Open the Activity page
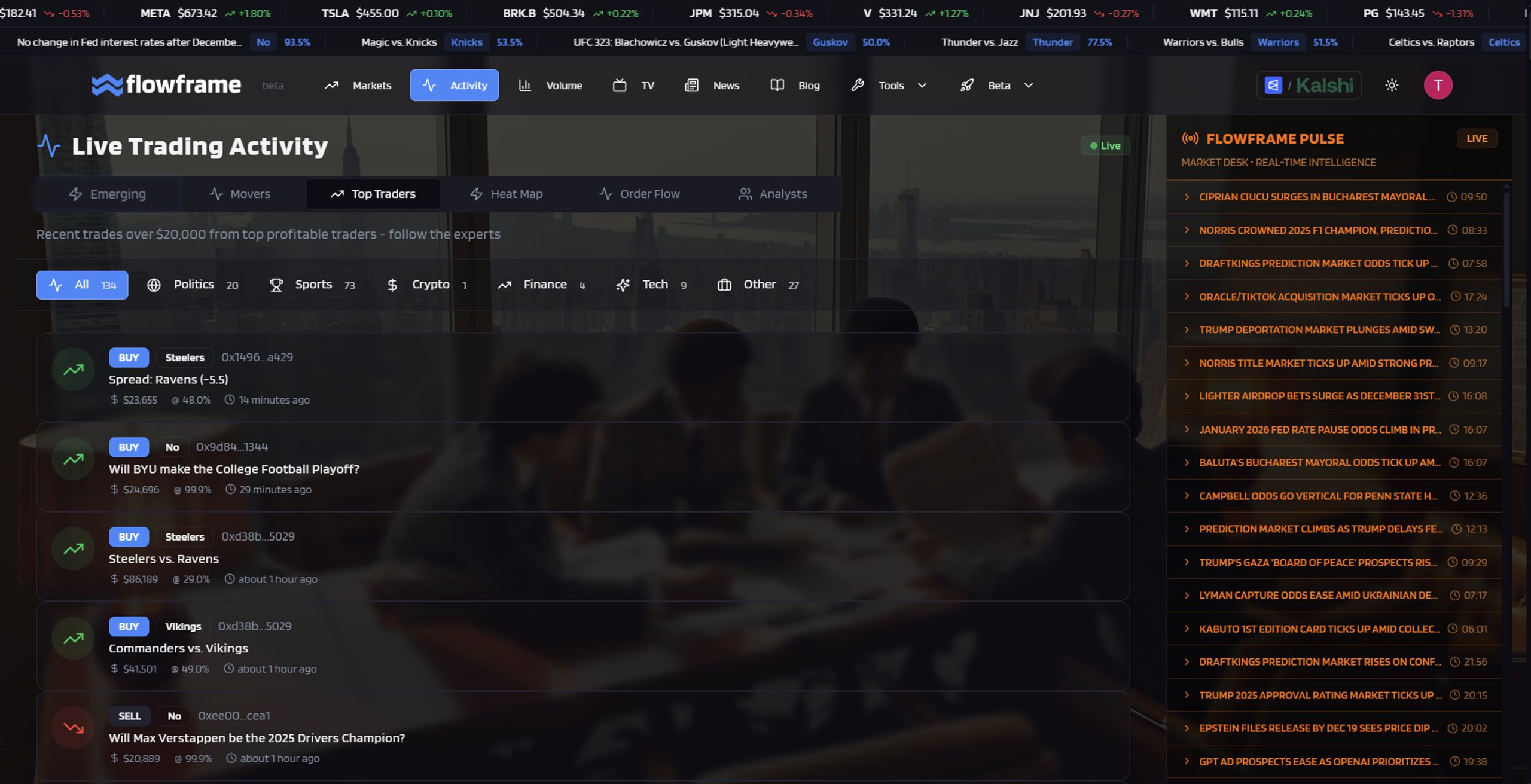The height and width of the screenshot is (784, 1531). tap(454, 85)
